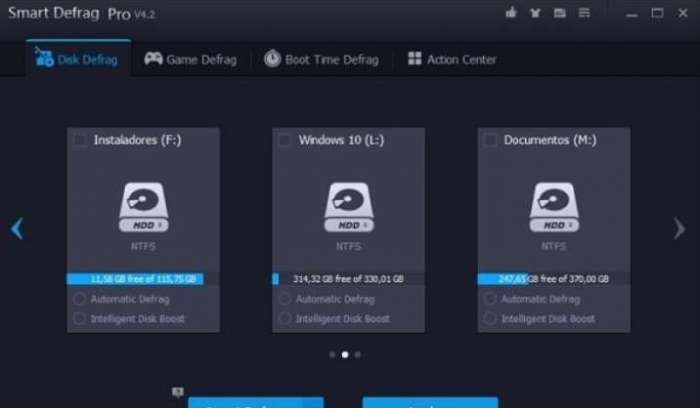Click the thumbs-up like icon

[511, 12]
